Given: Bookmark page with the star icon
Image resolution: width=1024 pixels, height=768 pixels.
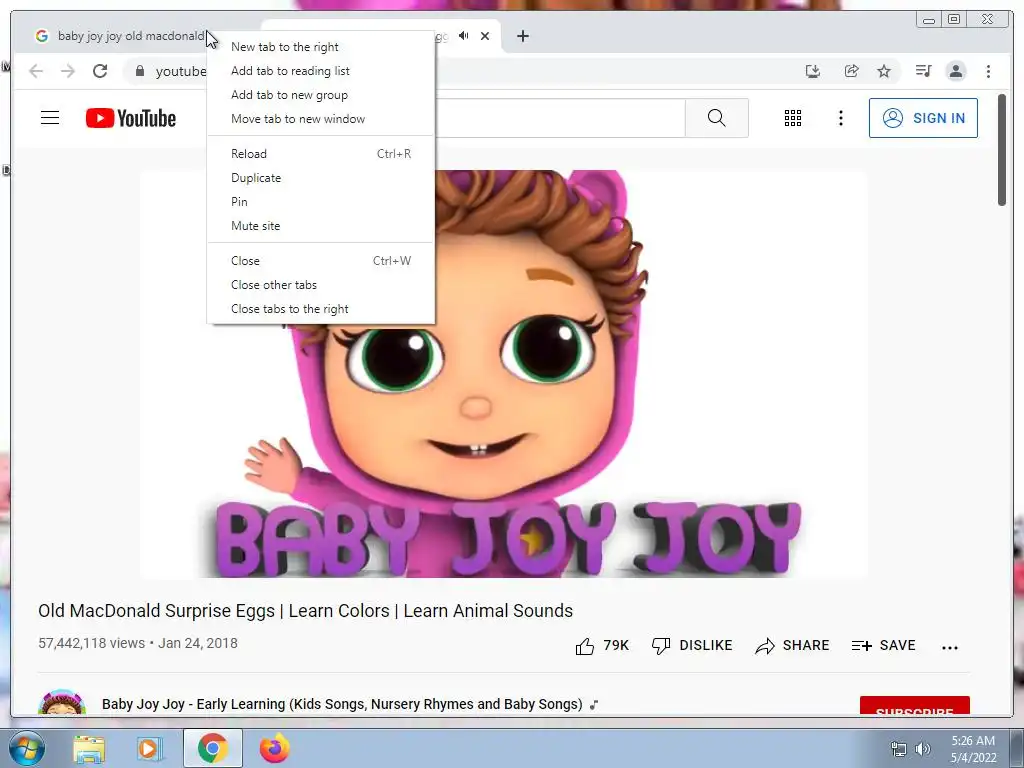Looking at the screenshot, I should 884,71.
